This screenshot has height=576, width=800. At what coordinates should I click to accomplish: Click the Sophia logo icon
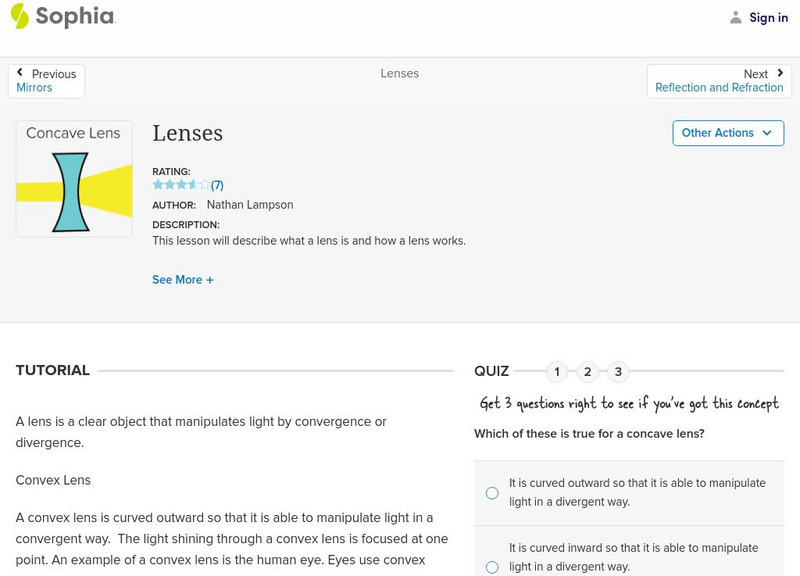click(x=19, y=16)
